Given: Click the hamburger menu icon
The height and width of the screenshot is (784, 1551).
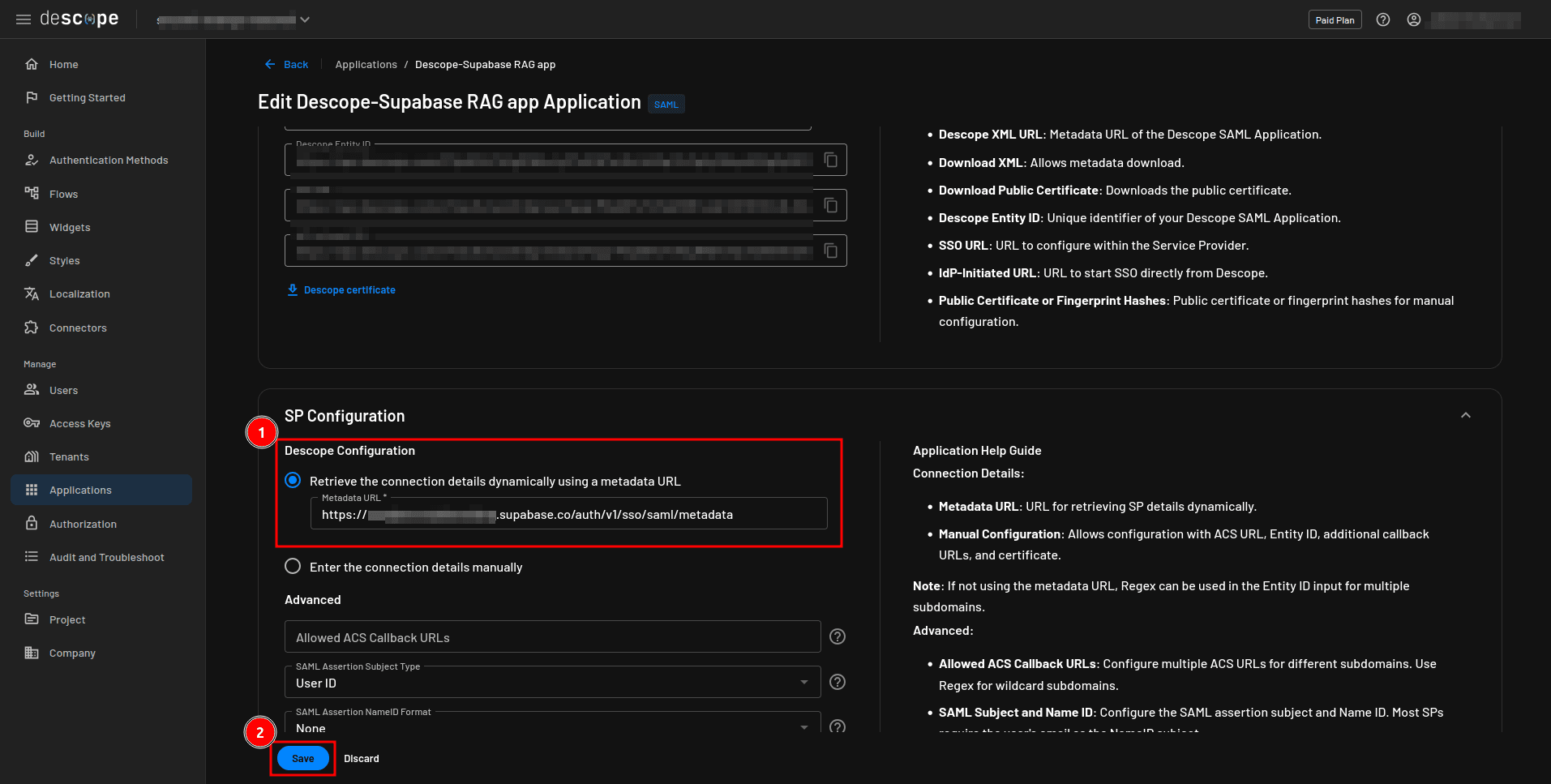Looking at the screenshot, I should pos(24,19).
